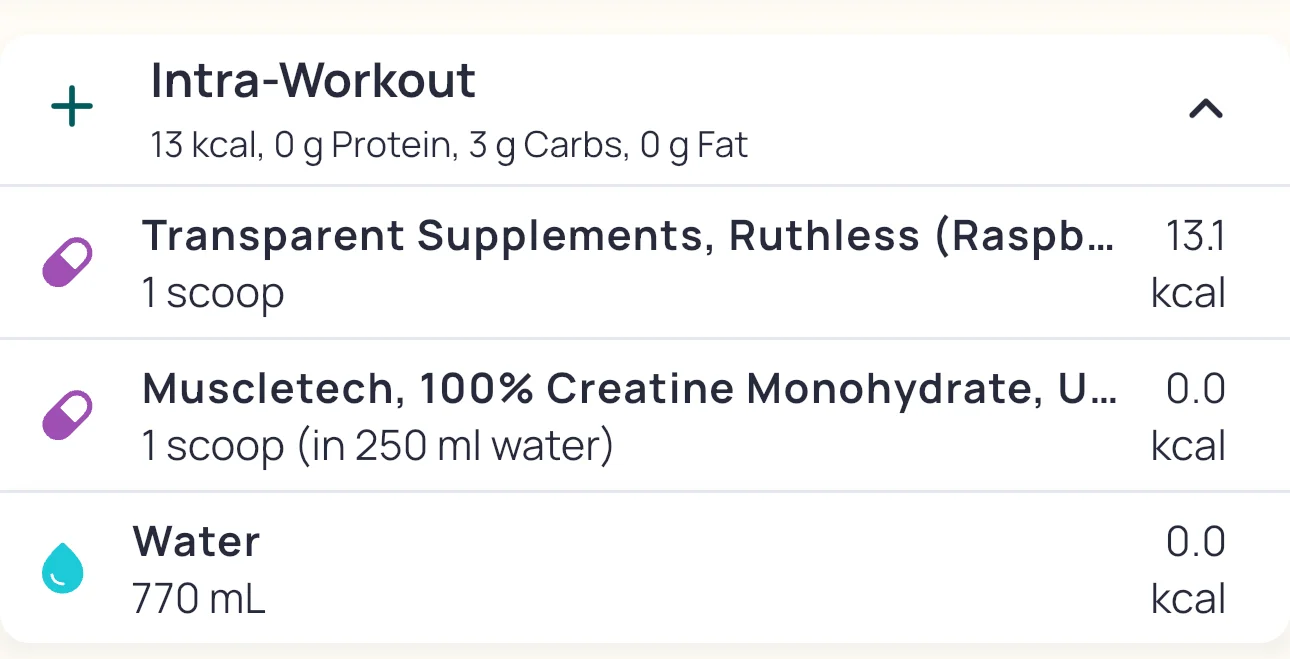1290x659 pixels.
Task: Open the Water entry
Action: (x=196, y=541)
